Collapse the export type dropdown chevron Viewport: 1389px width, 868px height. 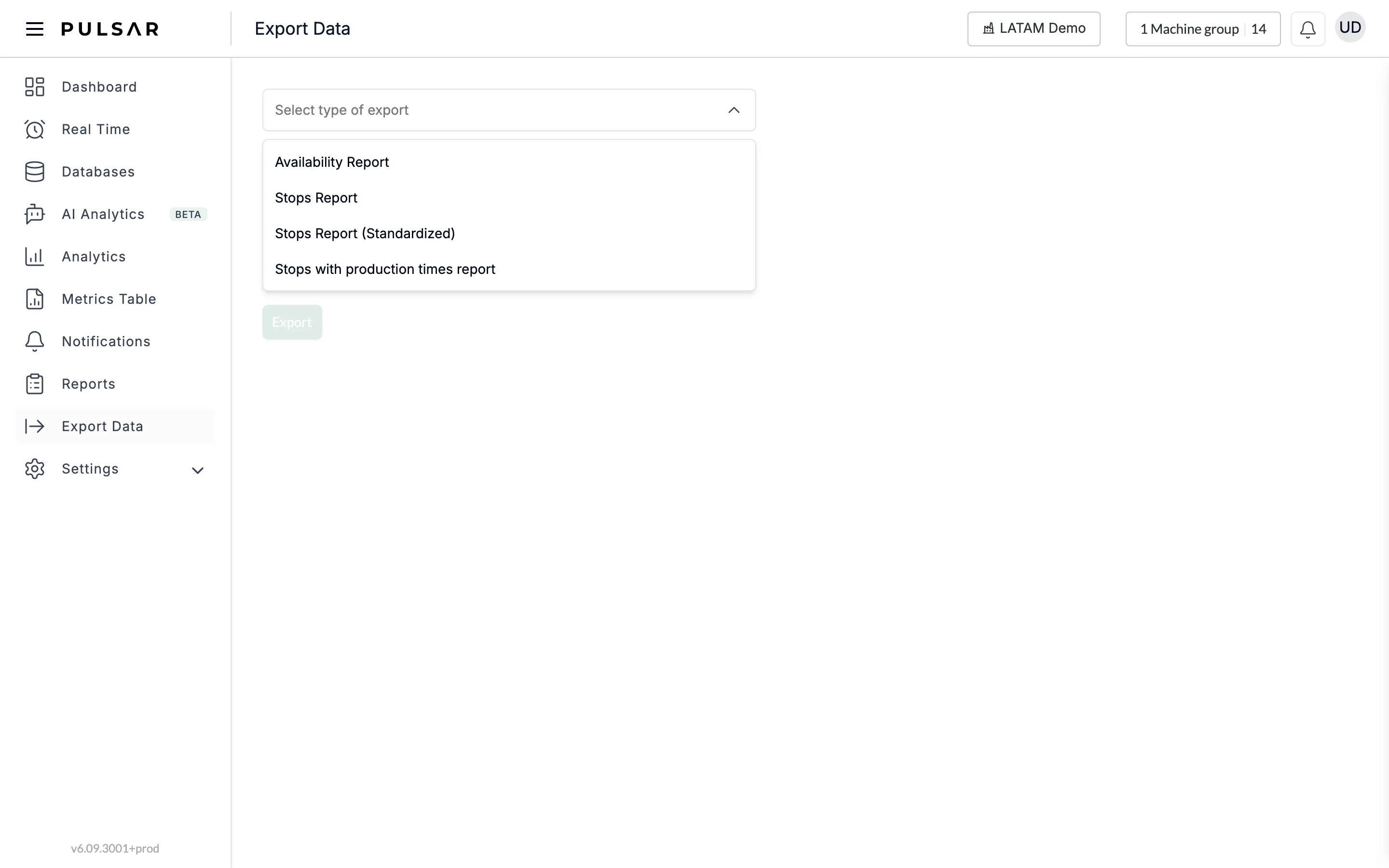pos(734,109)
